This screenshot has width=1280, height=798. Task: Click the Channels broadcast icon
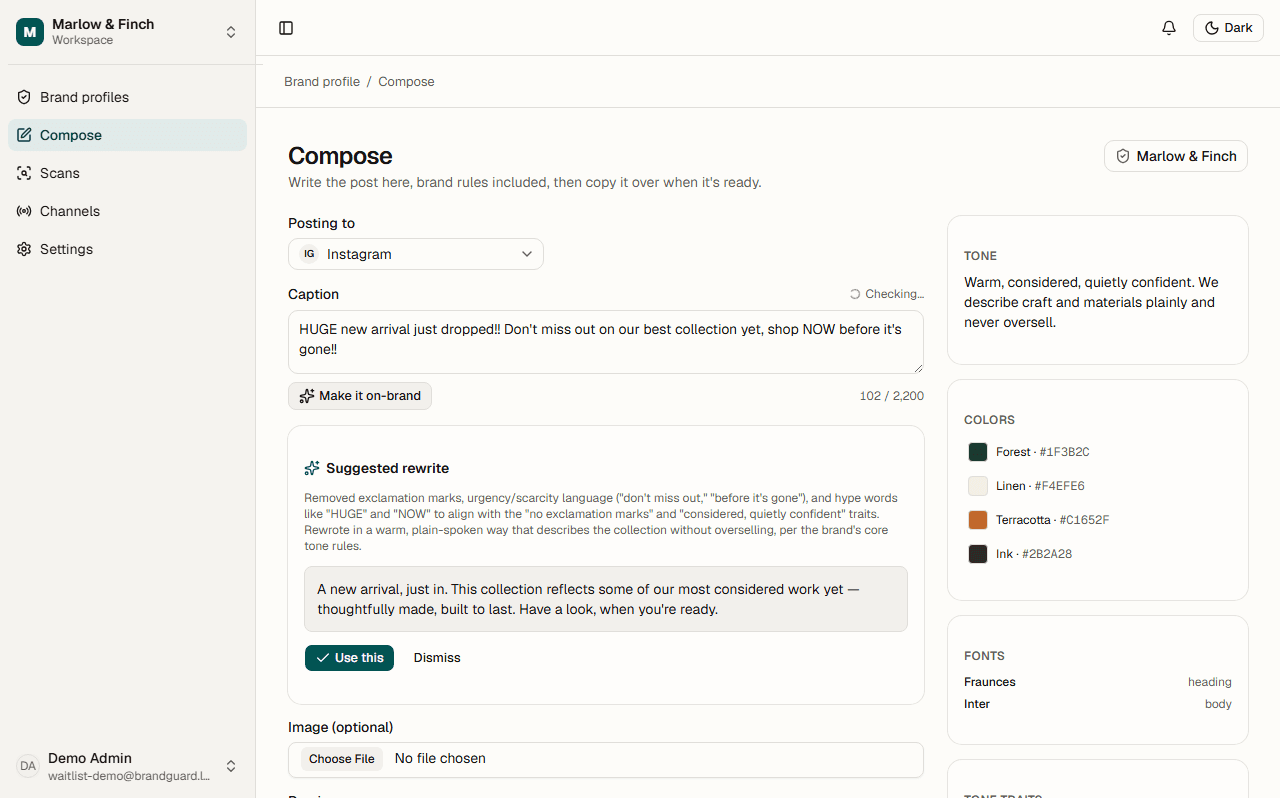click(24, 211)
